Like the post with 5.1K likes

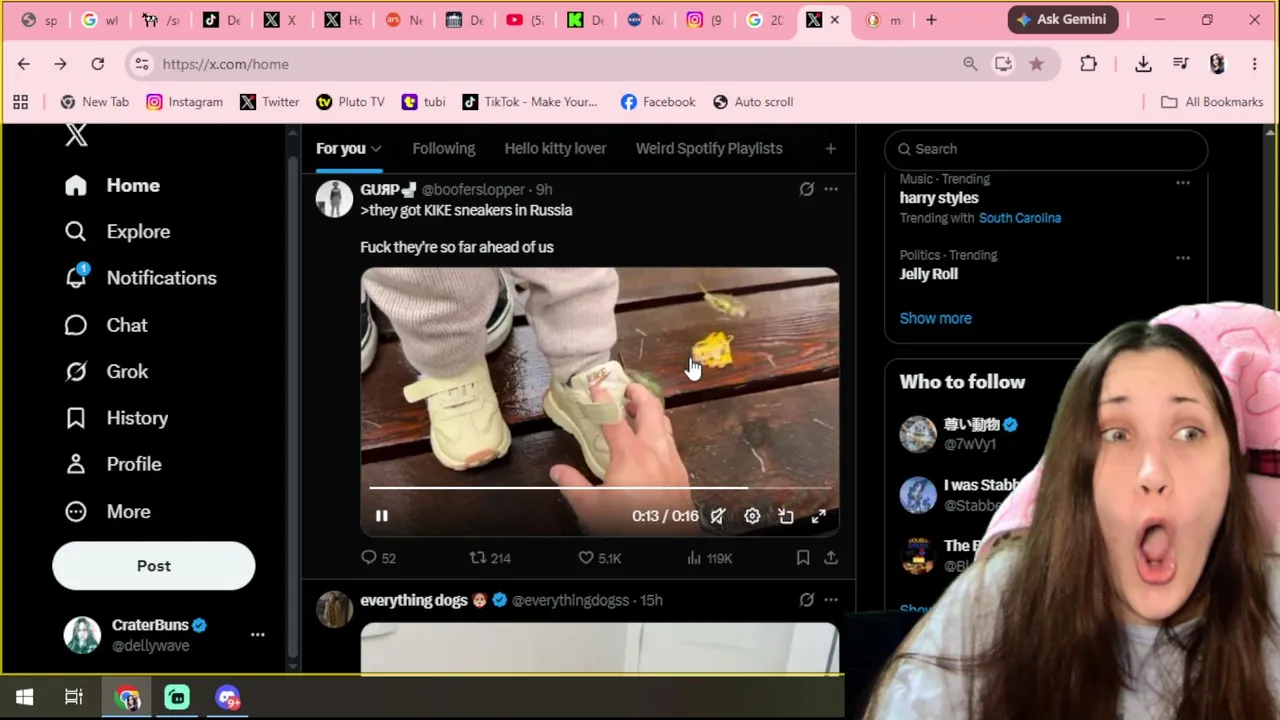tap(600, 558)
